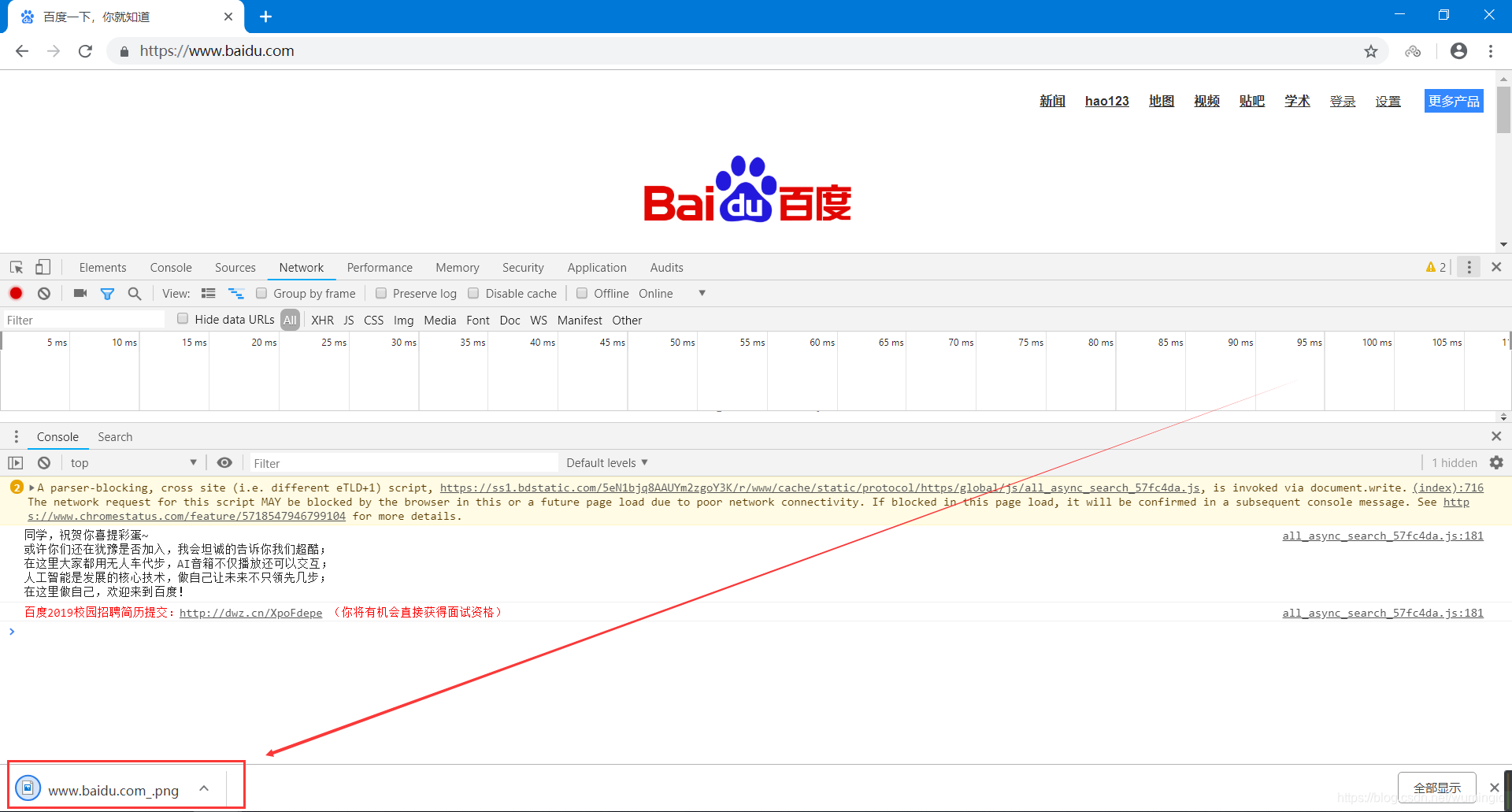This screenshot has width=1512, height=812.
Task: Stop recording the network log
Action: (16, 293)
